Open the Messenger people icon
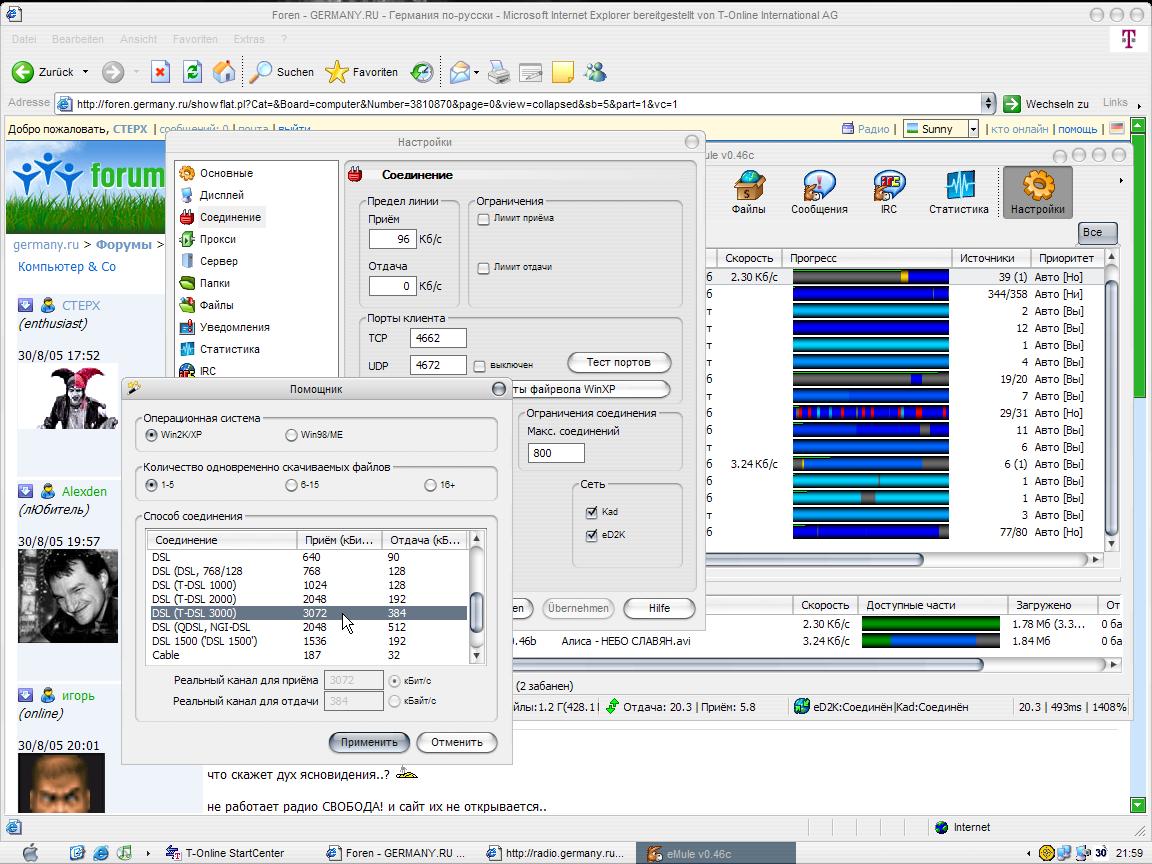1152x864 pixels. (595, 72)
